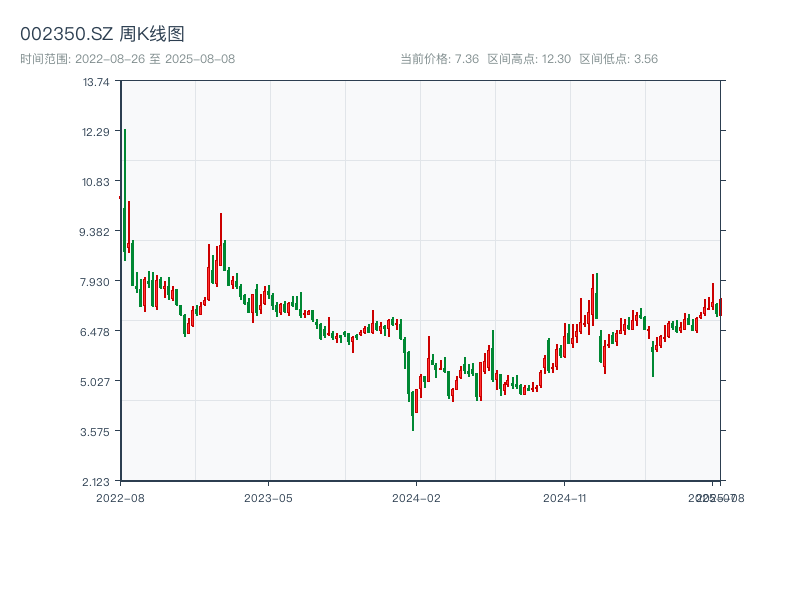
Task: Click the 002350.SZ 周K线图 chart title
Action: 102,34
